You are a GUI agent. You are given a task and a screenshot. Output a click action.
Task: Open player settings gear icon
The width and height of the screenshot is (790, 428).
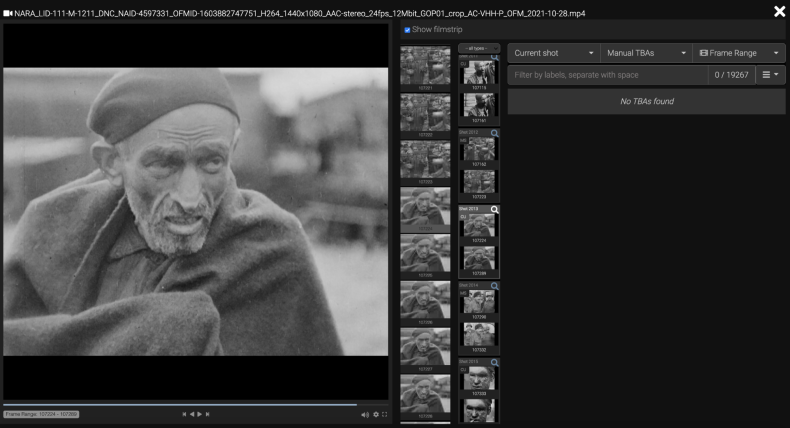tap(376, 414)
